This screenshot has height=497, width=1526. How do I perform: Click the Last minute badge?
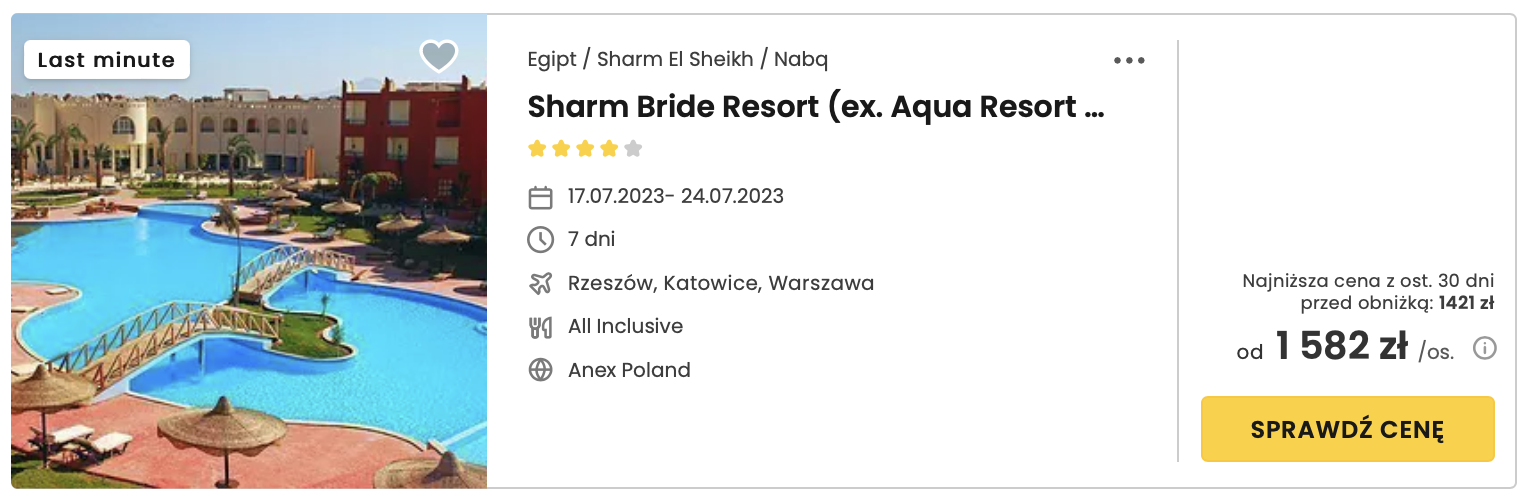106,60
